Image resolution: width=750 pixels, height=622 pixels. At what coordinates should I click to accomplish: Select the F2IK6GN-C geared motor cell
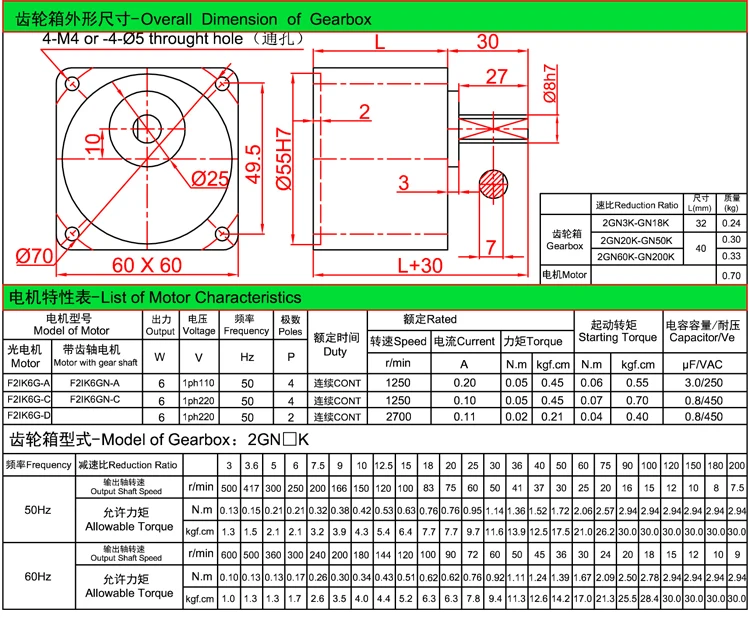[95, 399]
